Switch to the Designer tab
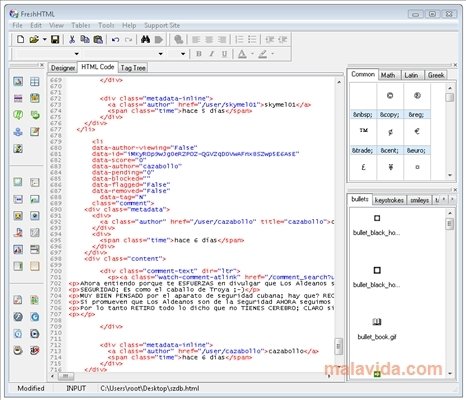 point(63,68)
